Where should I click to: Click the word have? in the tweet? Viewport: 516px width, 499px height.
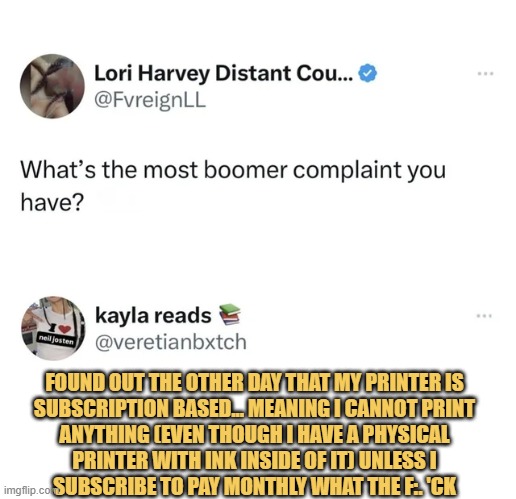52,202
